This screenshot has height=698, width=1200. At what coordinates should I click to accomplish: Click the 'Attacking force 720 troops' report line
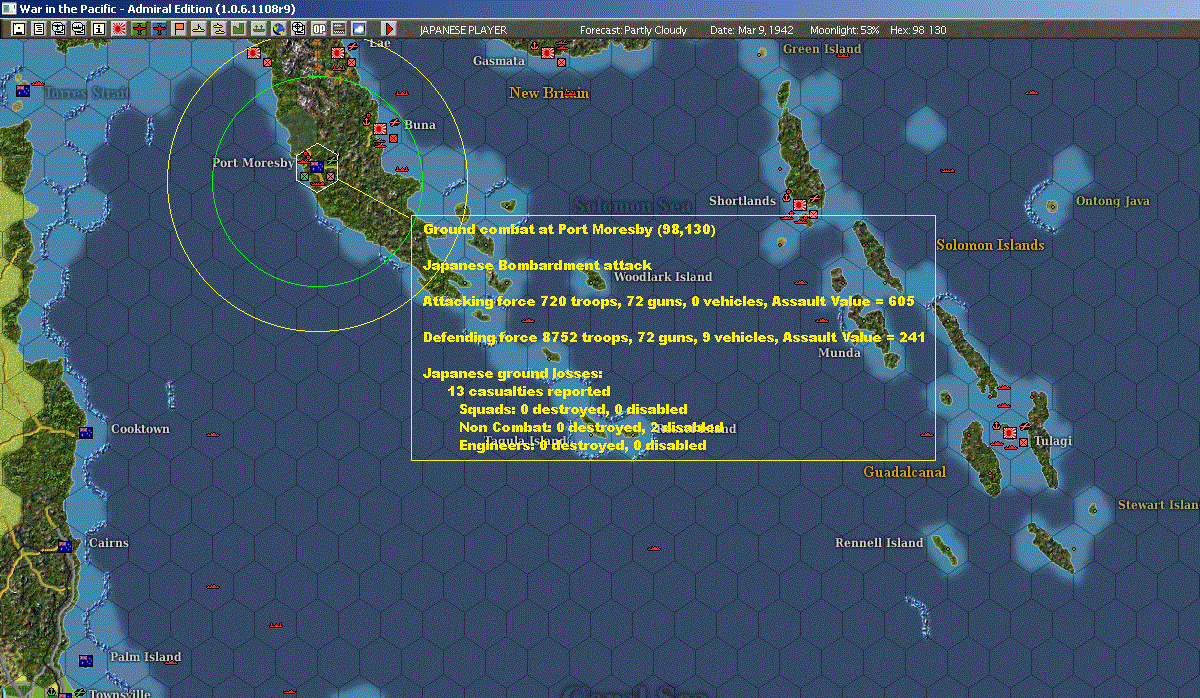[669, 301]
